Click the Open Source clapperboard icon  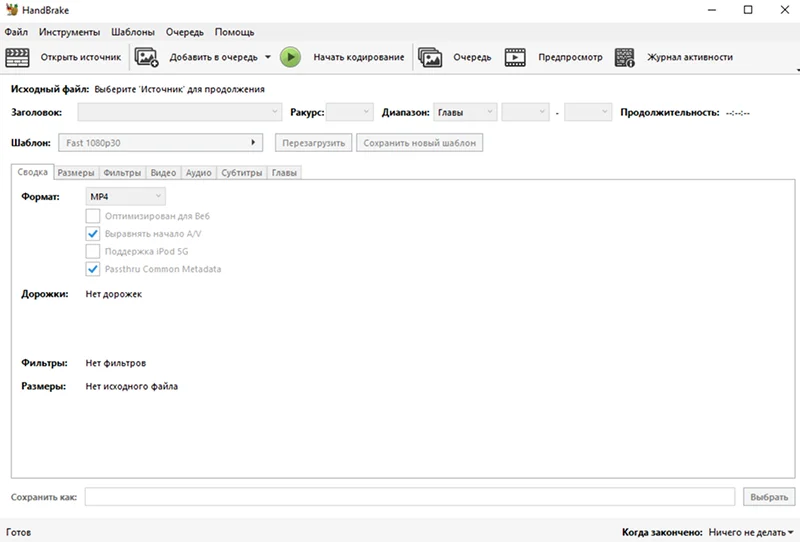coord(17,57)
